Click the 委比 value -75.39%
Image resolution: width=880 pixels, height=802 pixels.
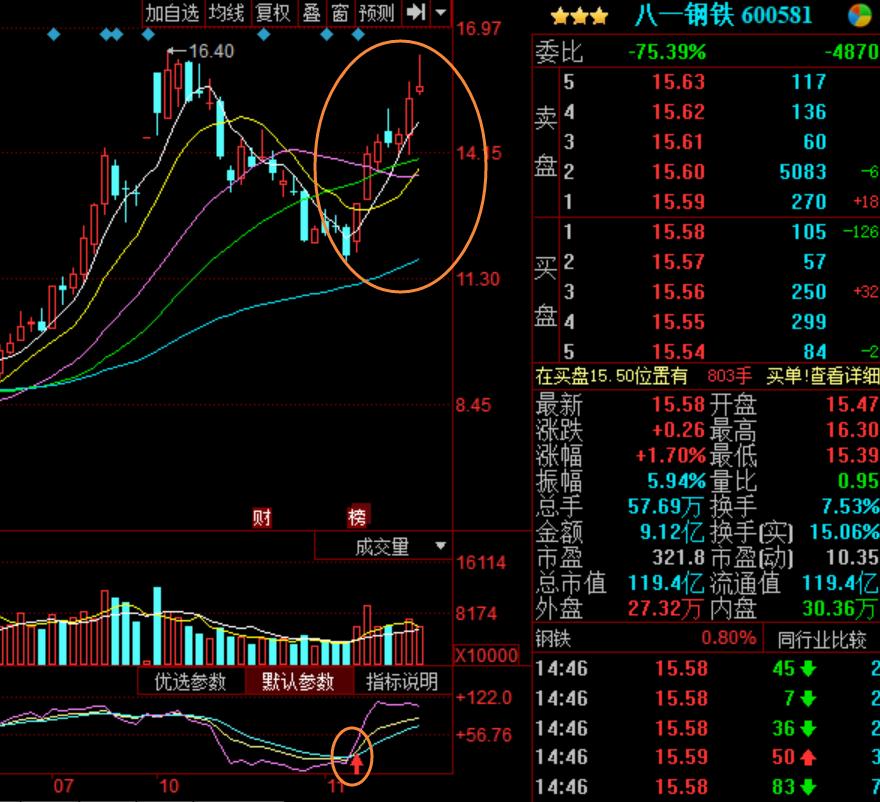coord(667,52)
